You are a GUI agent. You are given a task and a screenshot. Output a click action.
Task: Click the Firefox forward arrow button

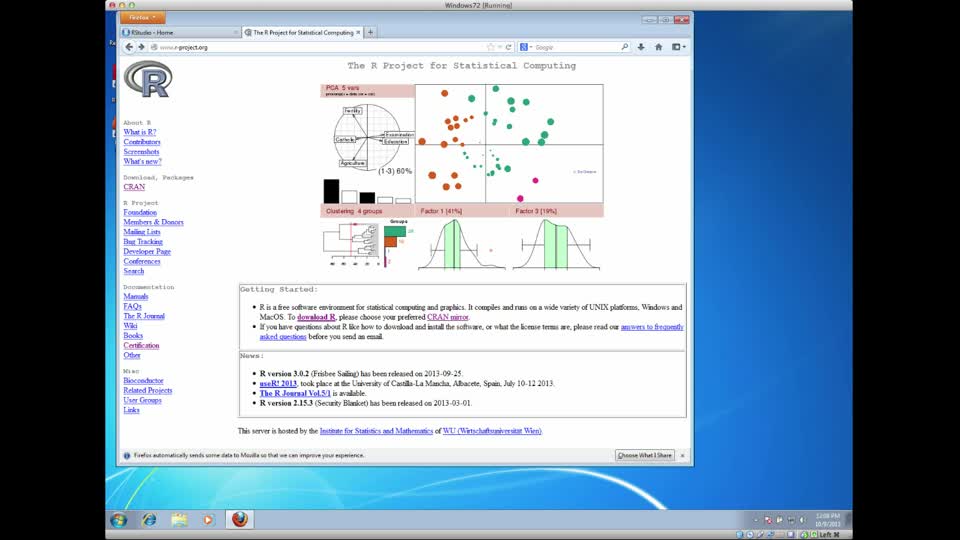click(141, 47)
